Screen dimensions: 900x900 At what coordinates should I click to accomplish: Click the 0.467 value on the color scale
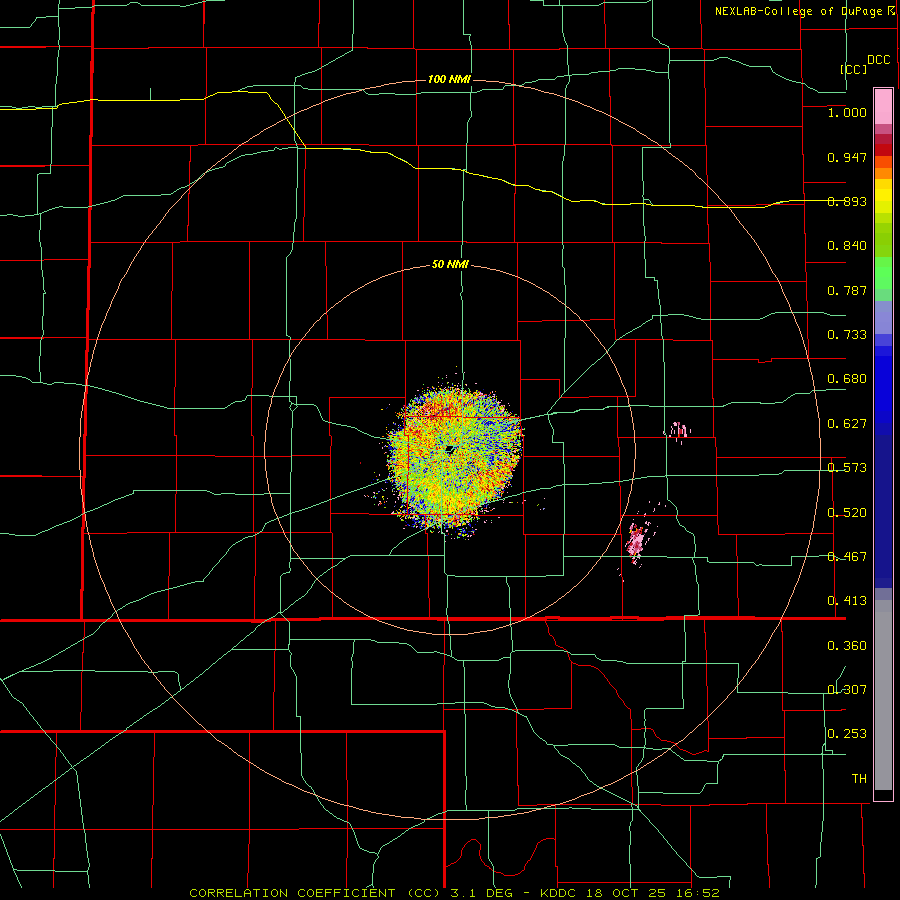pos(847,557)
